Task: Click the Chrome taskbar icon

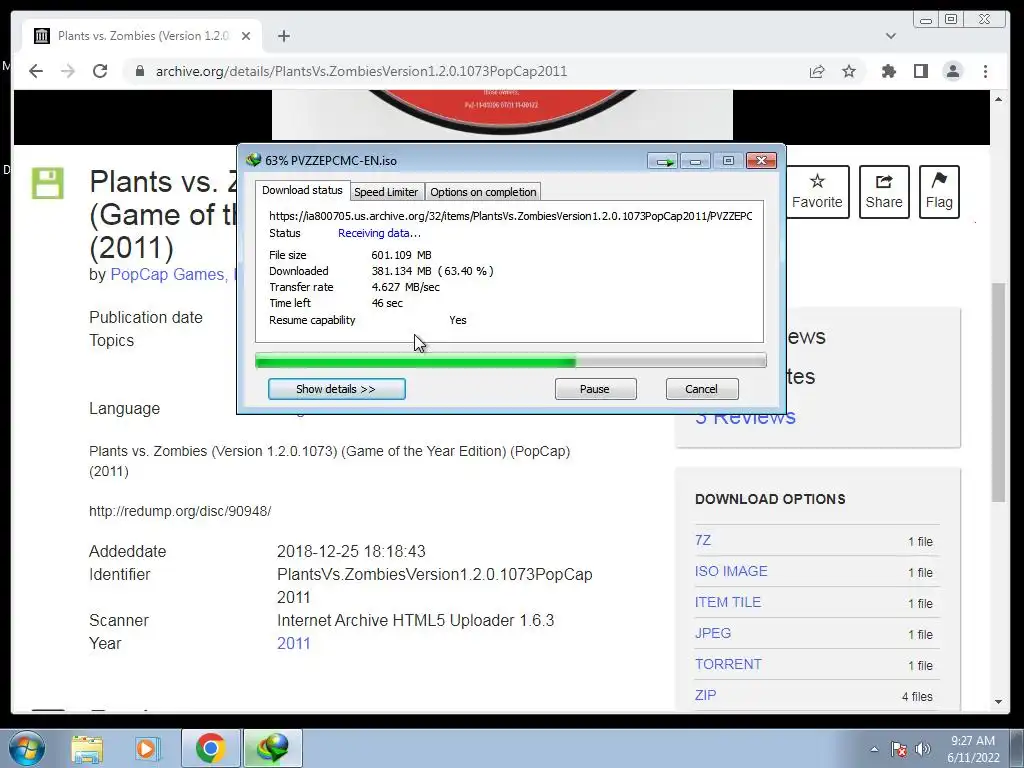Action: coord(210,748)
